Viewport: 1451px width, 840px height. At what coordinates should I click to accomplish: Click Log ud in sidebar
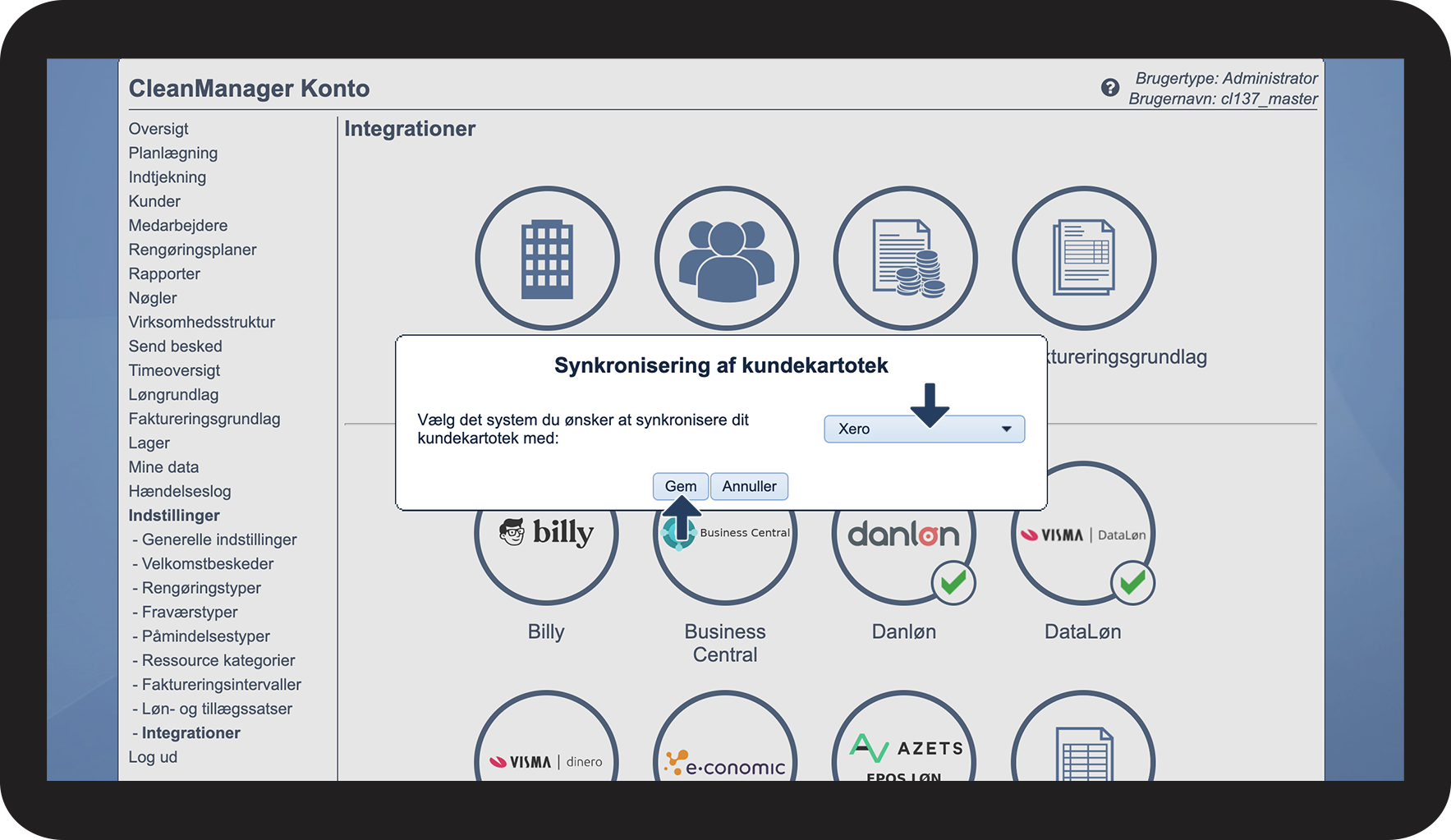coord(153,757)
